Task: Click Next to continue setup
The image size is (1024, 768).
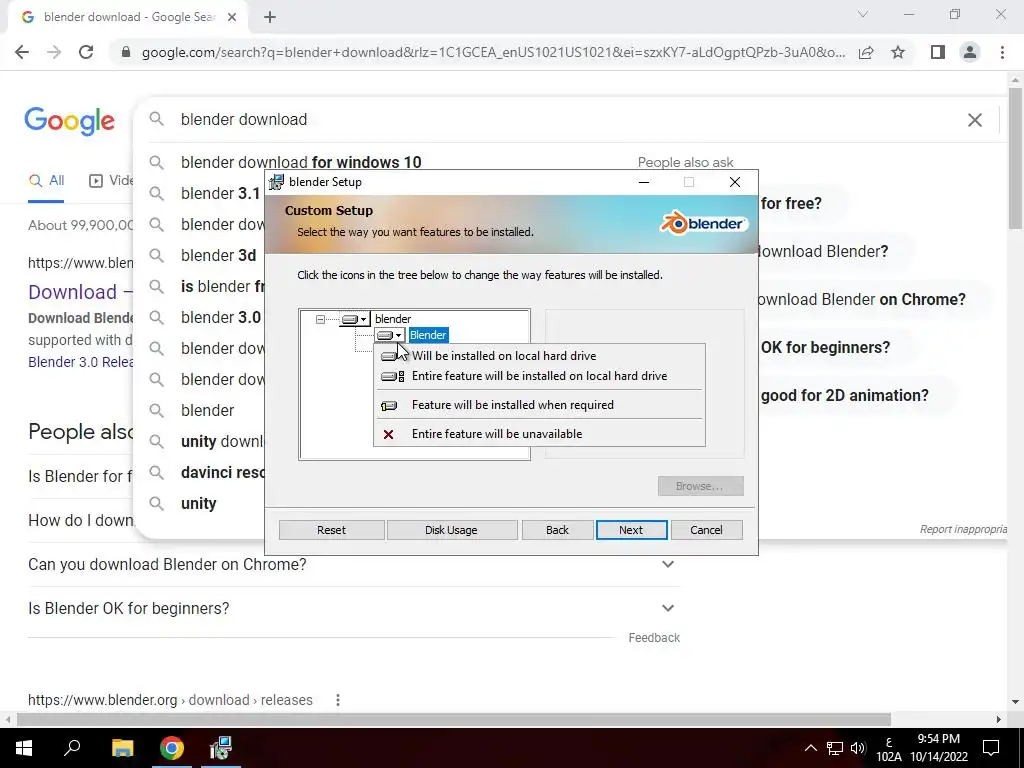Action: 631,530
